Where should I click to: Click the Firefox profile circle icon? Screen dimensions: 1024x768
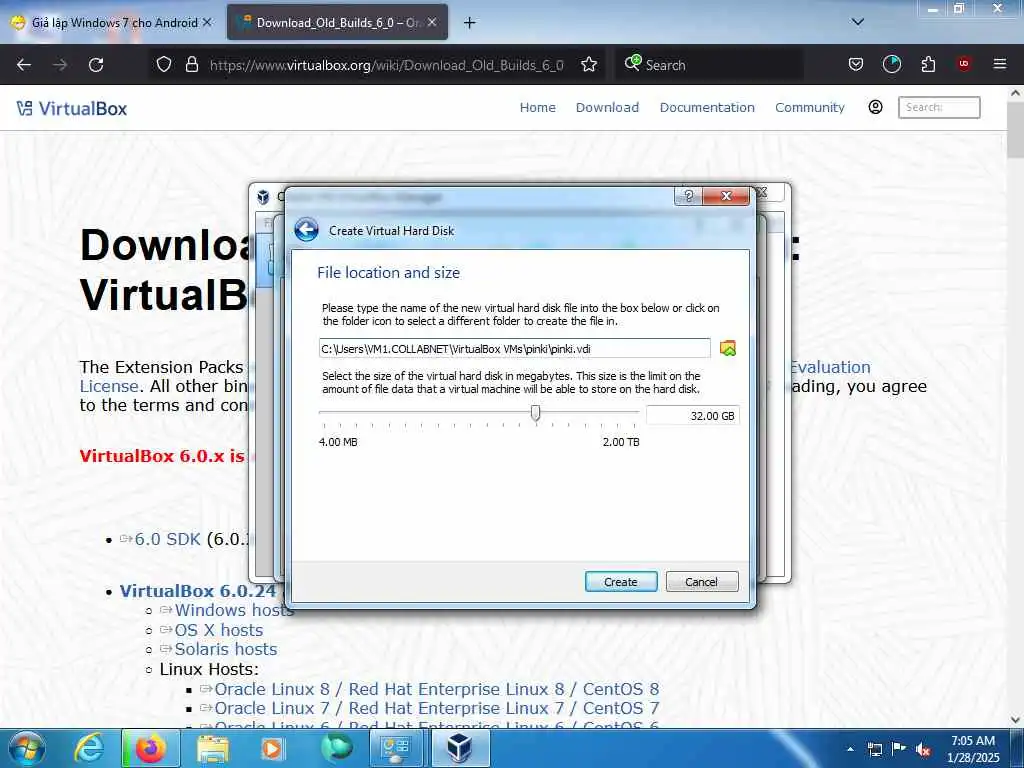(891, 65)
